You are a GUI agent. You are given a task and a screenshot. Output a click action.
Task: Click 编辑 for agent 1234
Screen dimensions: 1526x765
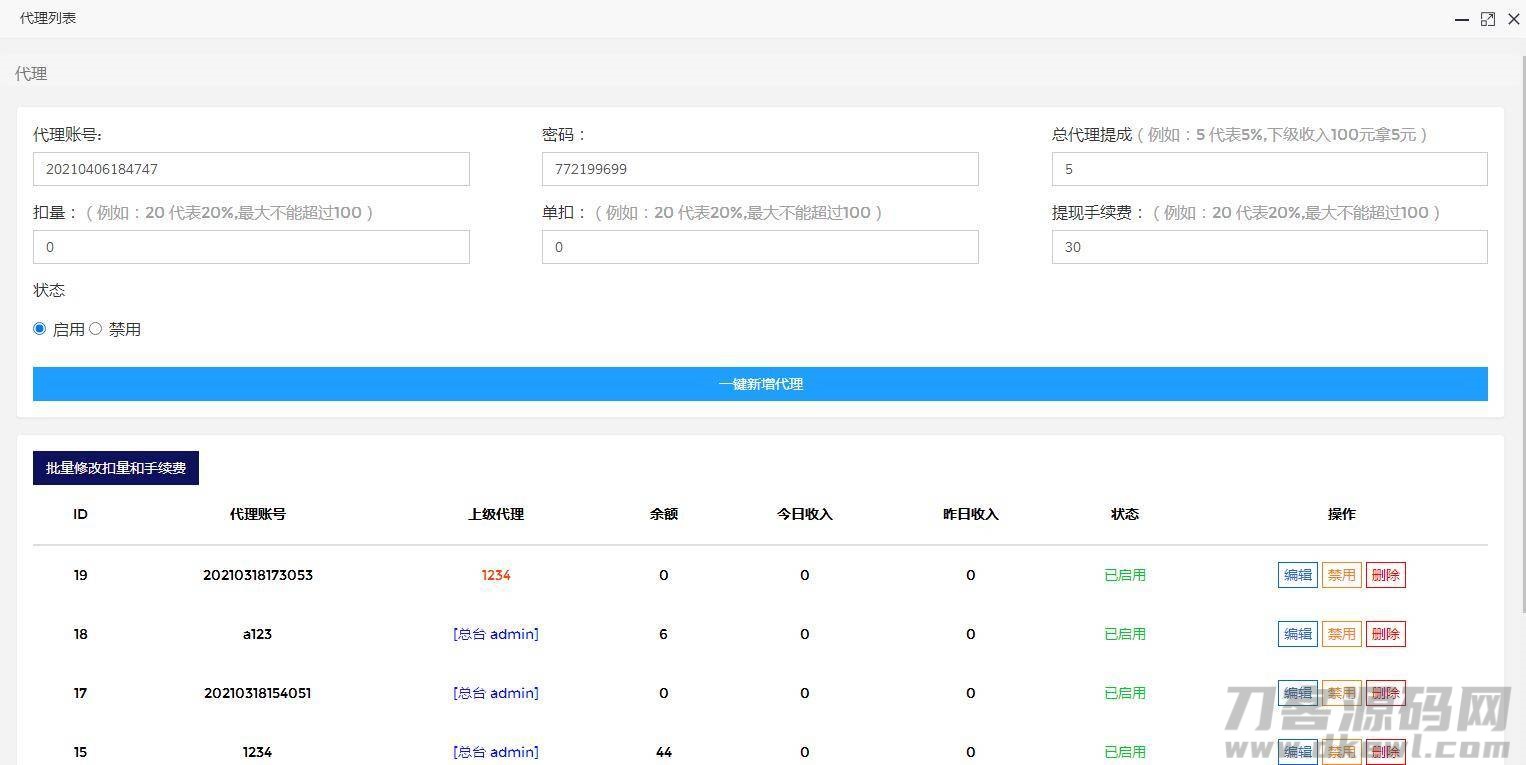coord(1297,751)
